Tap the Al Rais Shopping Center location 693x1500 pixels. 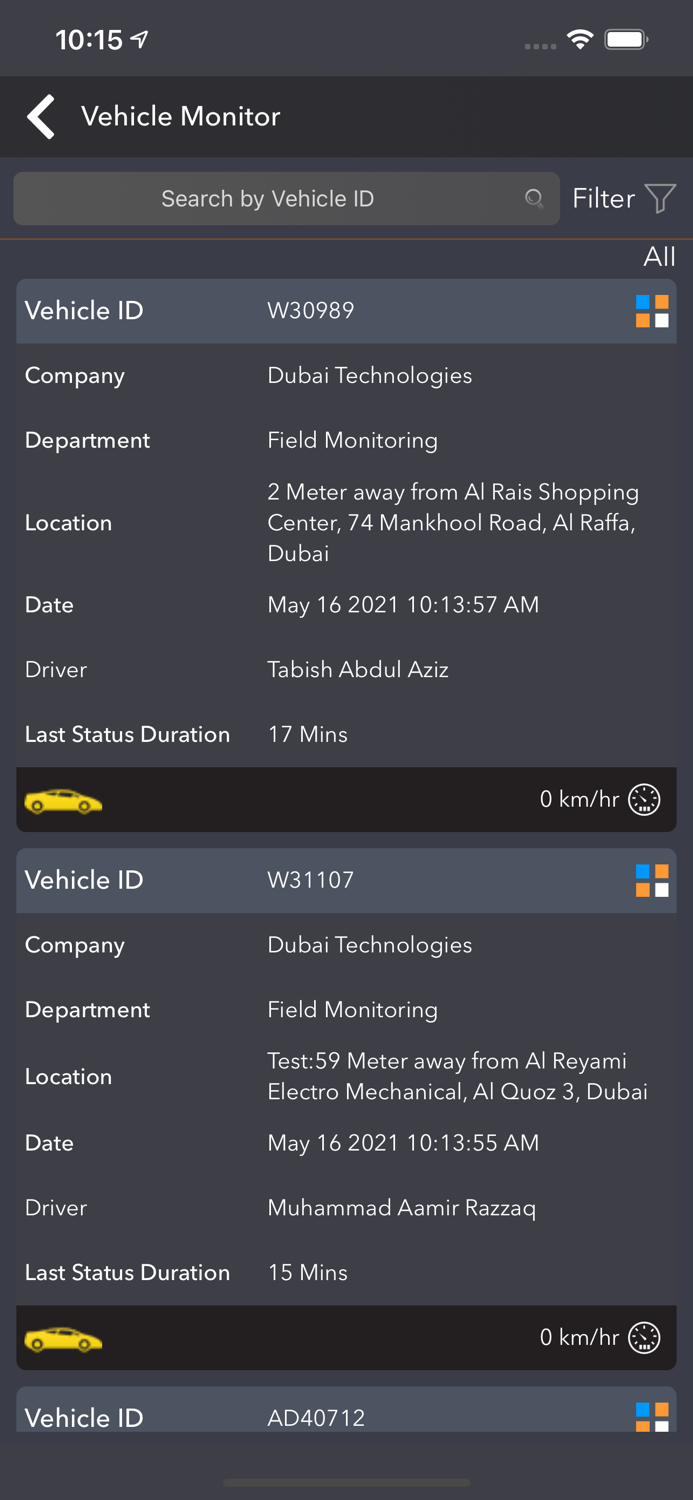[x=453, y=522]
